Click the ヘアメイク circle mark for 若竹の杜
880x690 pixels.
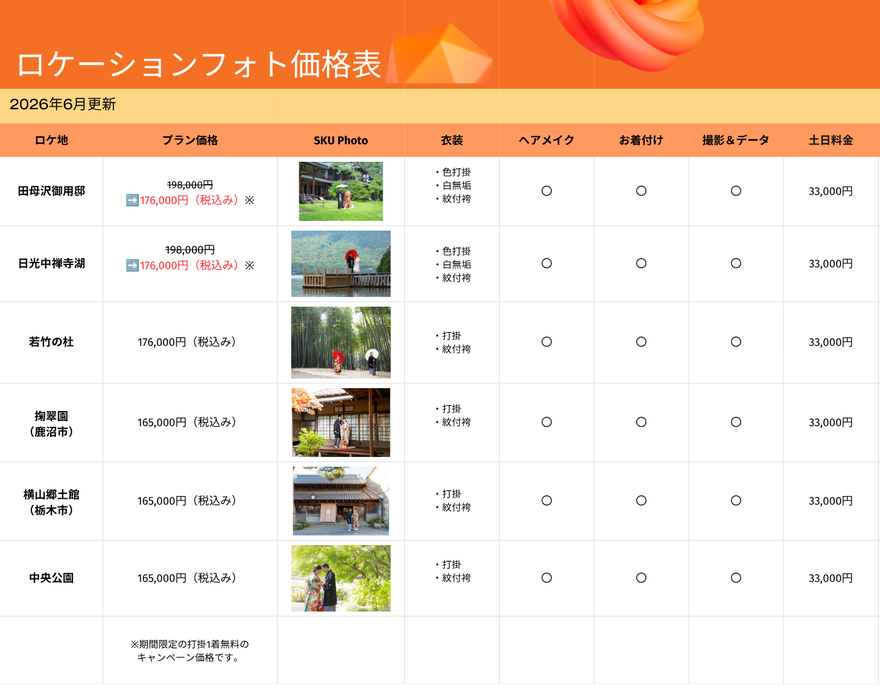point(547,342)
